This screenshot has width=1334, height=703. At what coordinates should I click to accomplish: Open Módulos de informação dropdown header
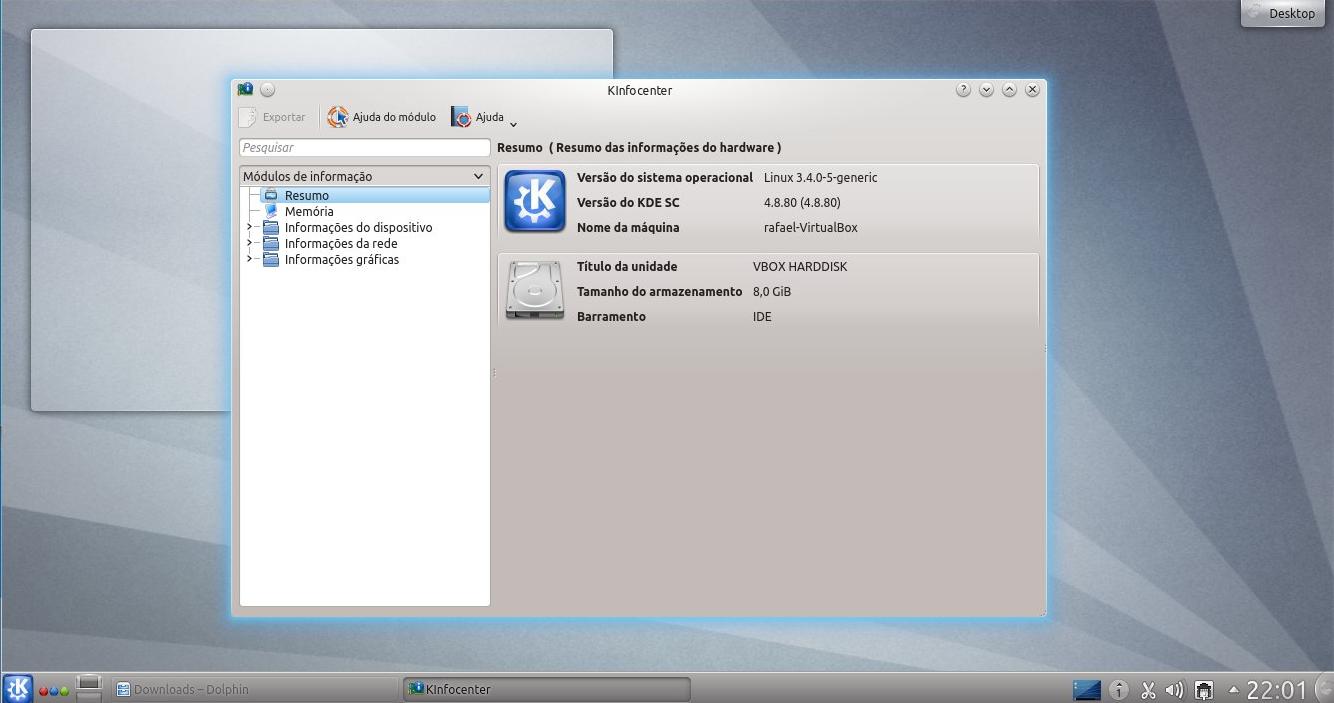click(x=365, y=176)
